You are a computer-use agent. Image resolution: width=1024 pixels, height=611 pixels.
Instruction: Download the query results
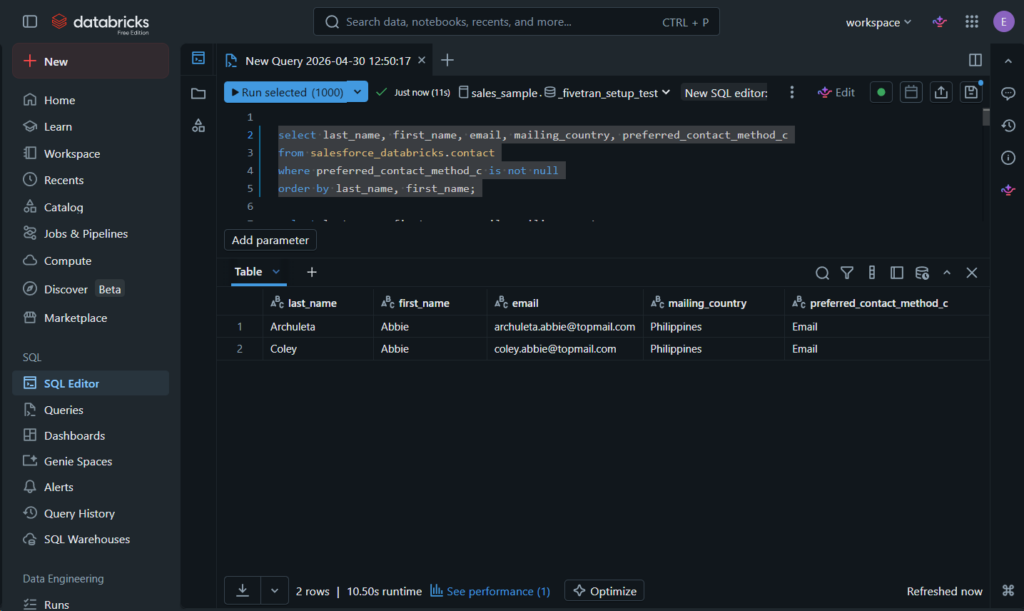click(x=242, y=591)
